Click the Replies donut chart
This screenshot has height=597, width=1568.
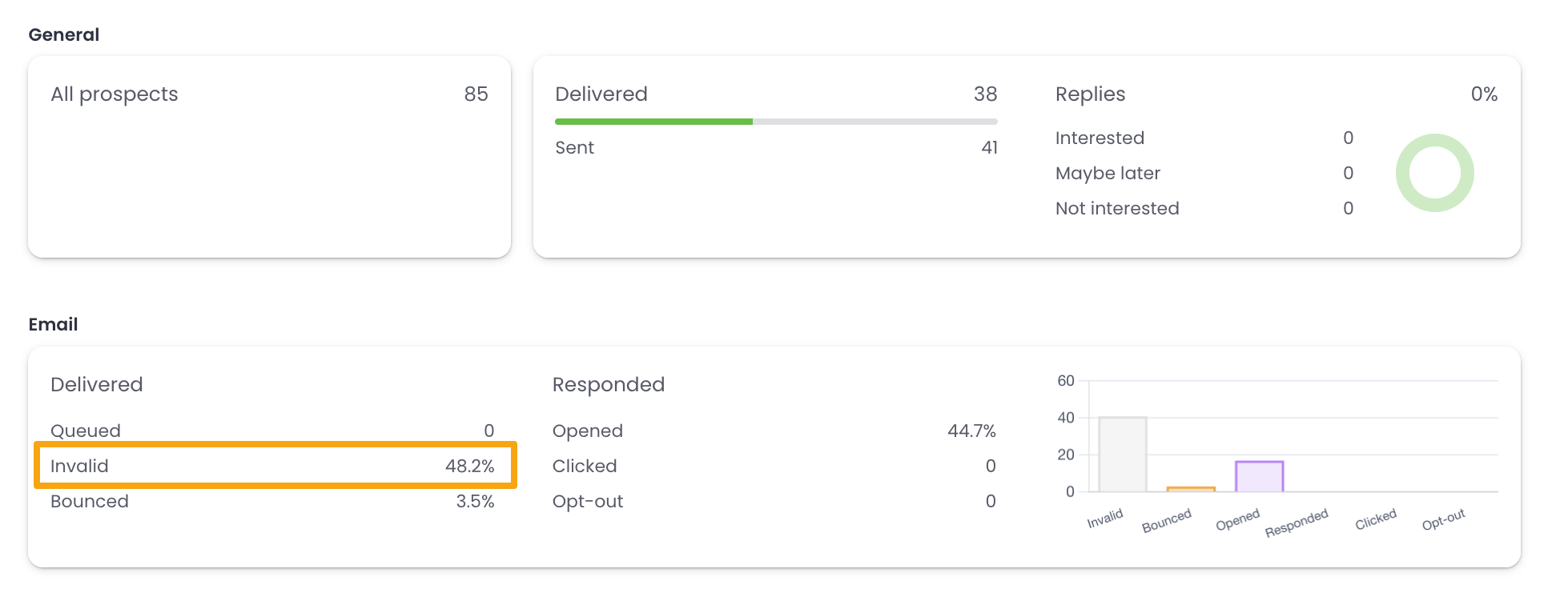coord(1434,171)
